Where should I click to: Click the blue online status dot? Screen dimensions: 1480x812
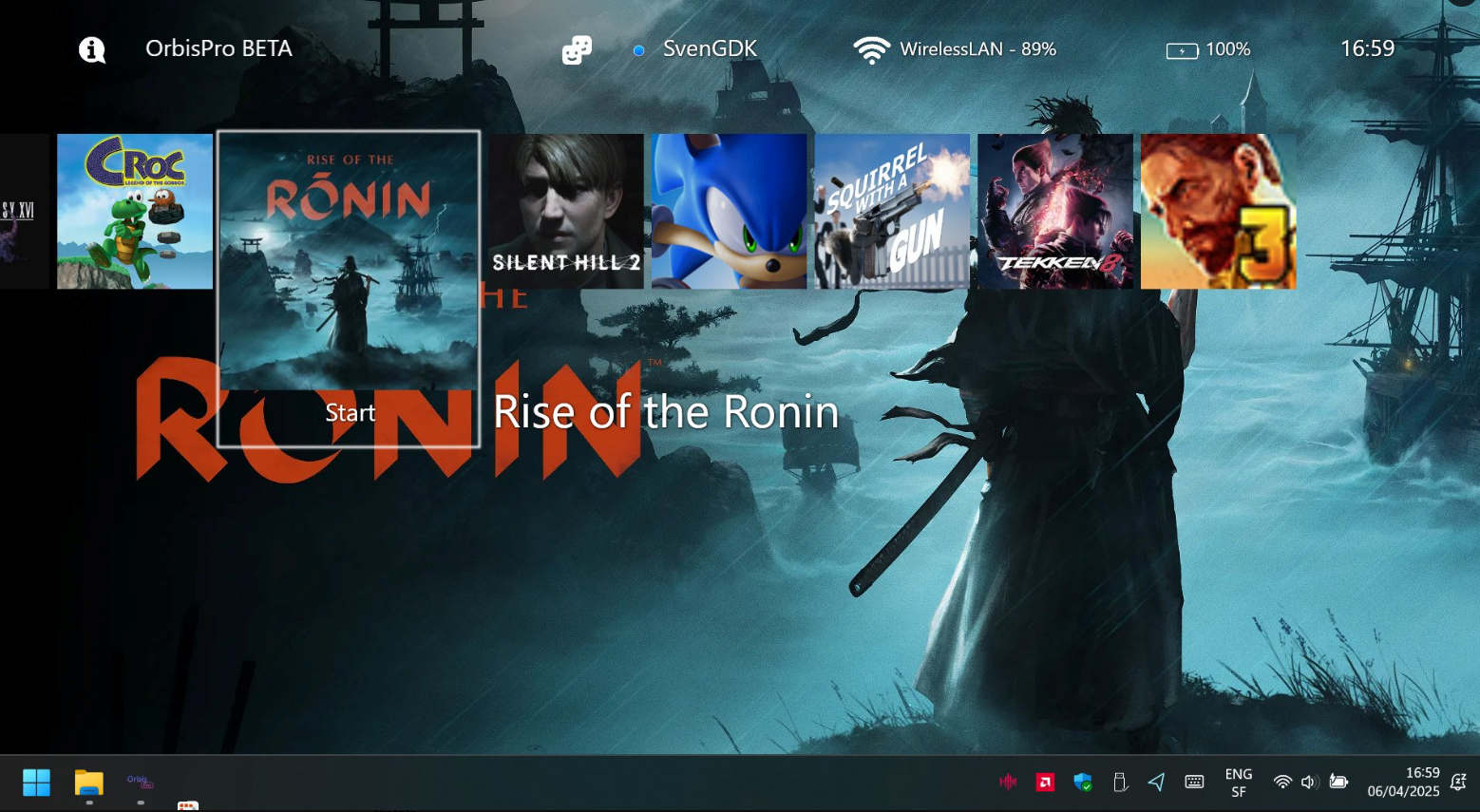[639, 50]
